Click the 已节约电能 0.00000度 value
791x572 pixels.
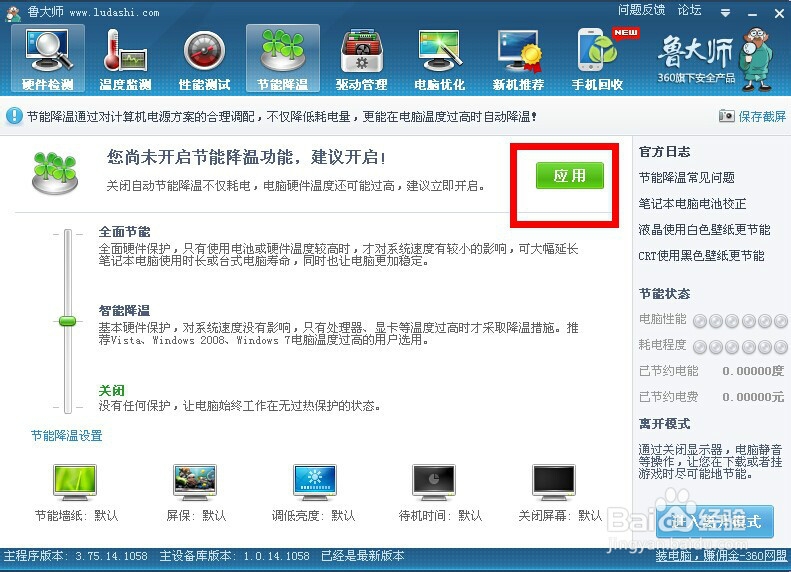(x=753, y=371)
